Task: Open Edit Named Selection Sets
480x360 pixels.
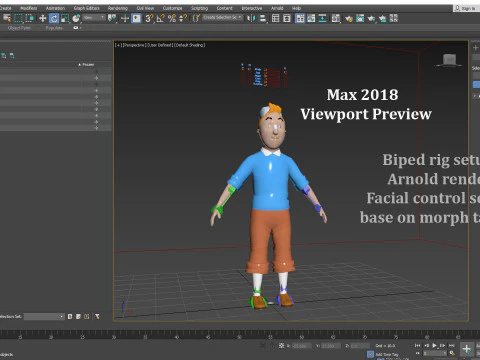Action: [x=196, y=18]
